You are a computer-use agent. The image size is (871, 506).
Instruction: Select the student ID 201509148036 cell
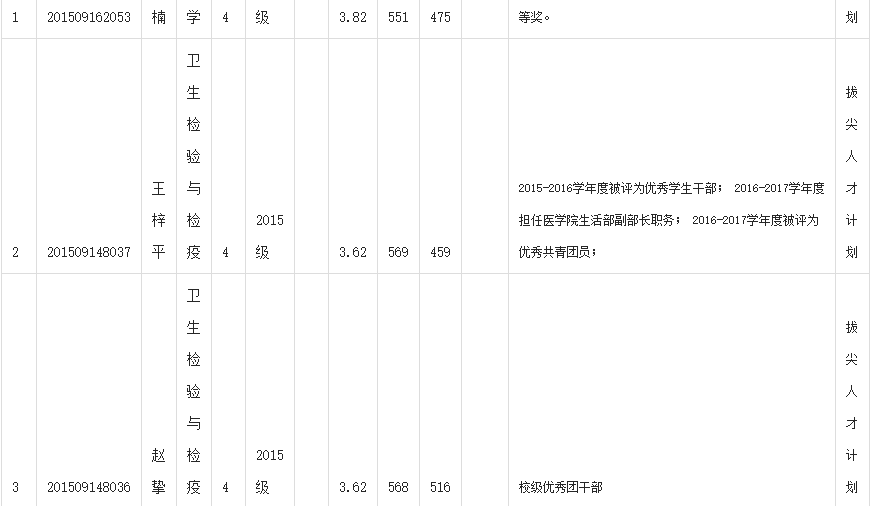click(89, 488)
